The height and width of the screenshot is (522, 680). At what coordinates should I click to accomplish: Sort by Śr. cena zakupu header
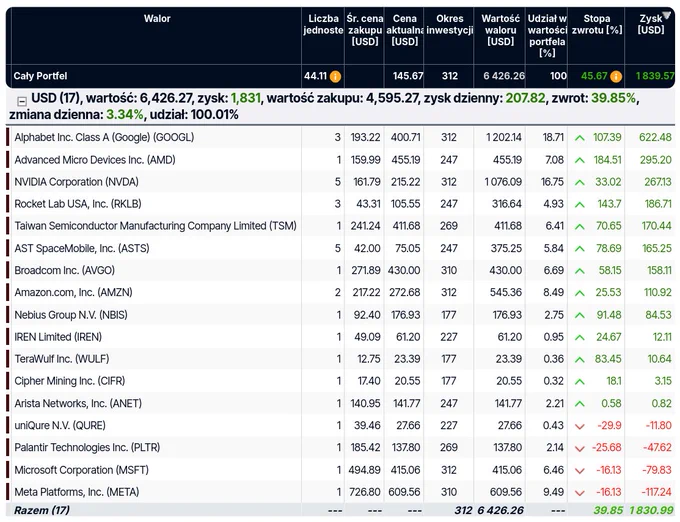pyautogui.click(x=365, y=30)
